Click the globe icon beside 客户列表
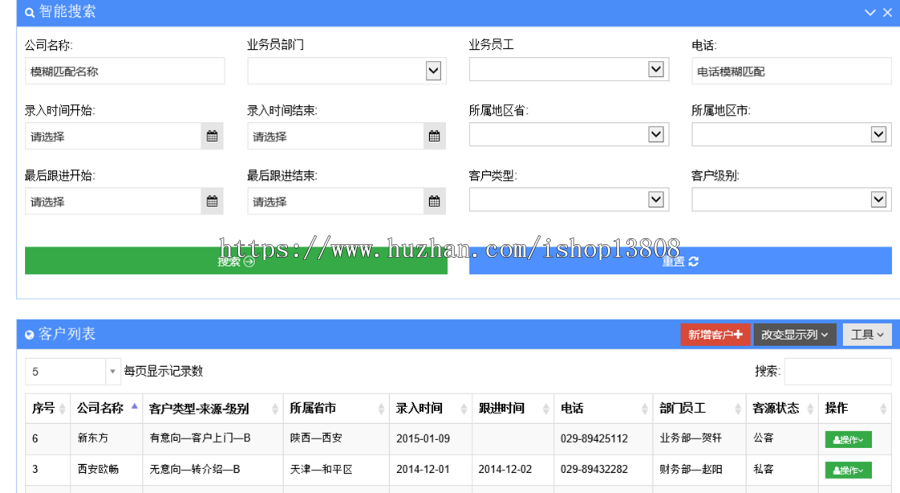 29,335
